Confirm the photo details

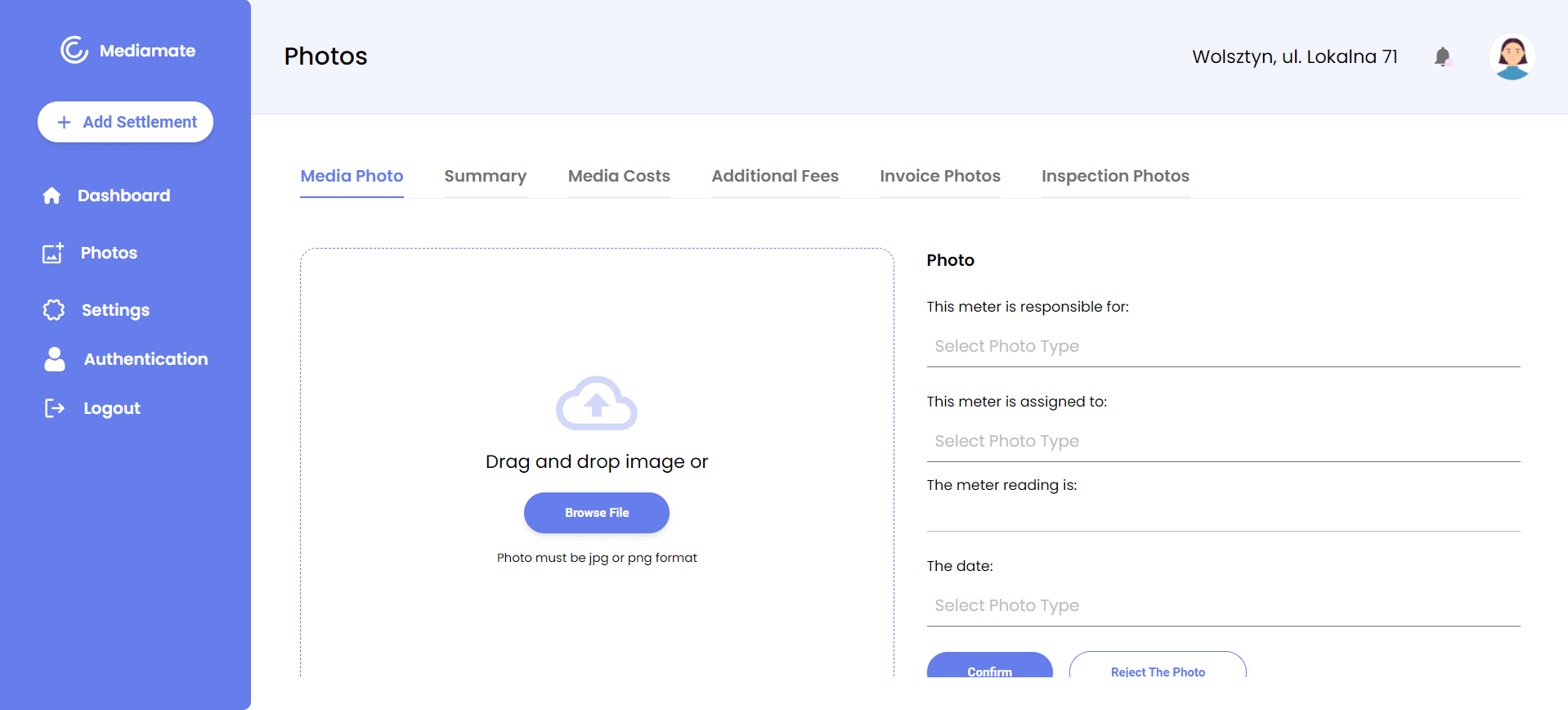click(x=990, y=666)
